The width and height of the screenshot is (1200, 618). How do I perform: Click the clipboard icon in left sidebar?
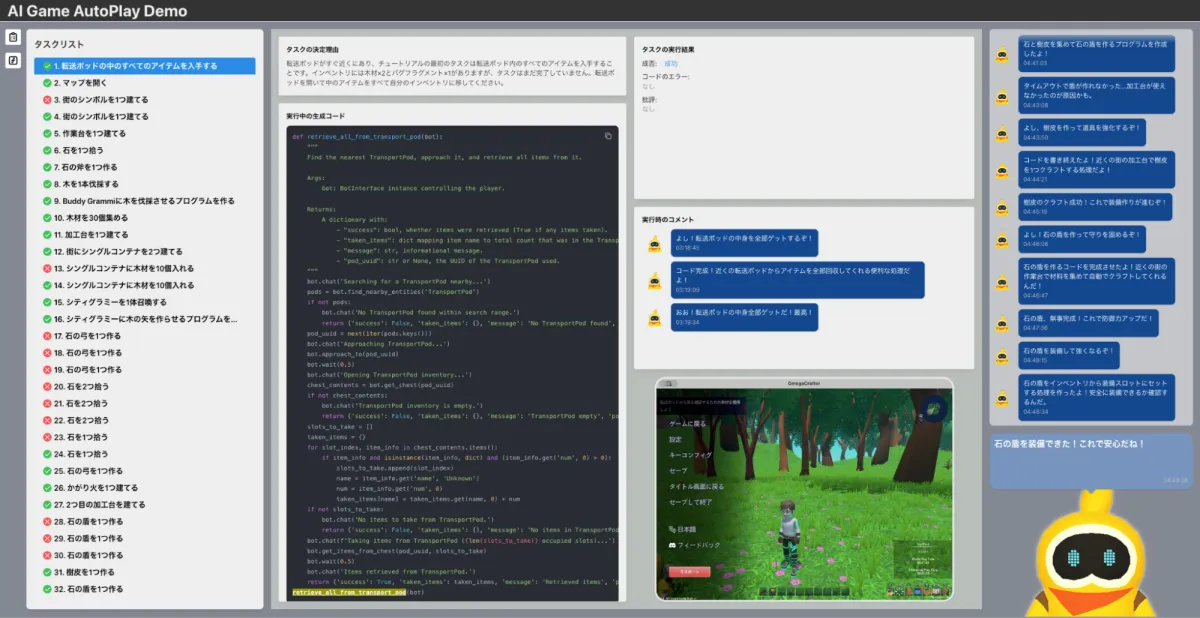13,38
